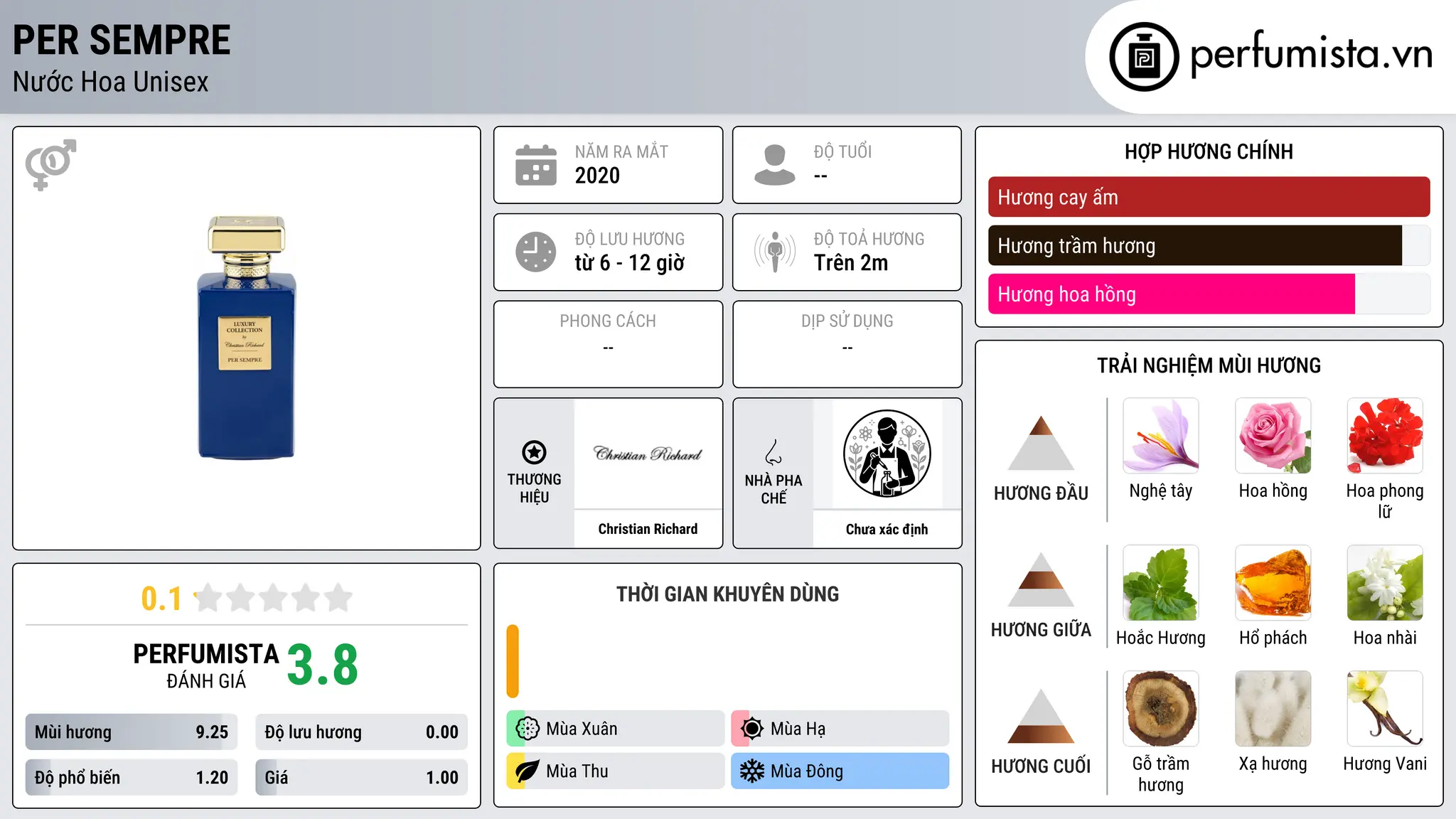The width and height of the screenshot is (1456, 819).
Task: Click the Độ phổ biến 1.20 score bar
Action: (x=132, y=777)
